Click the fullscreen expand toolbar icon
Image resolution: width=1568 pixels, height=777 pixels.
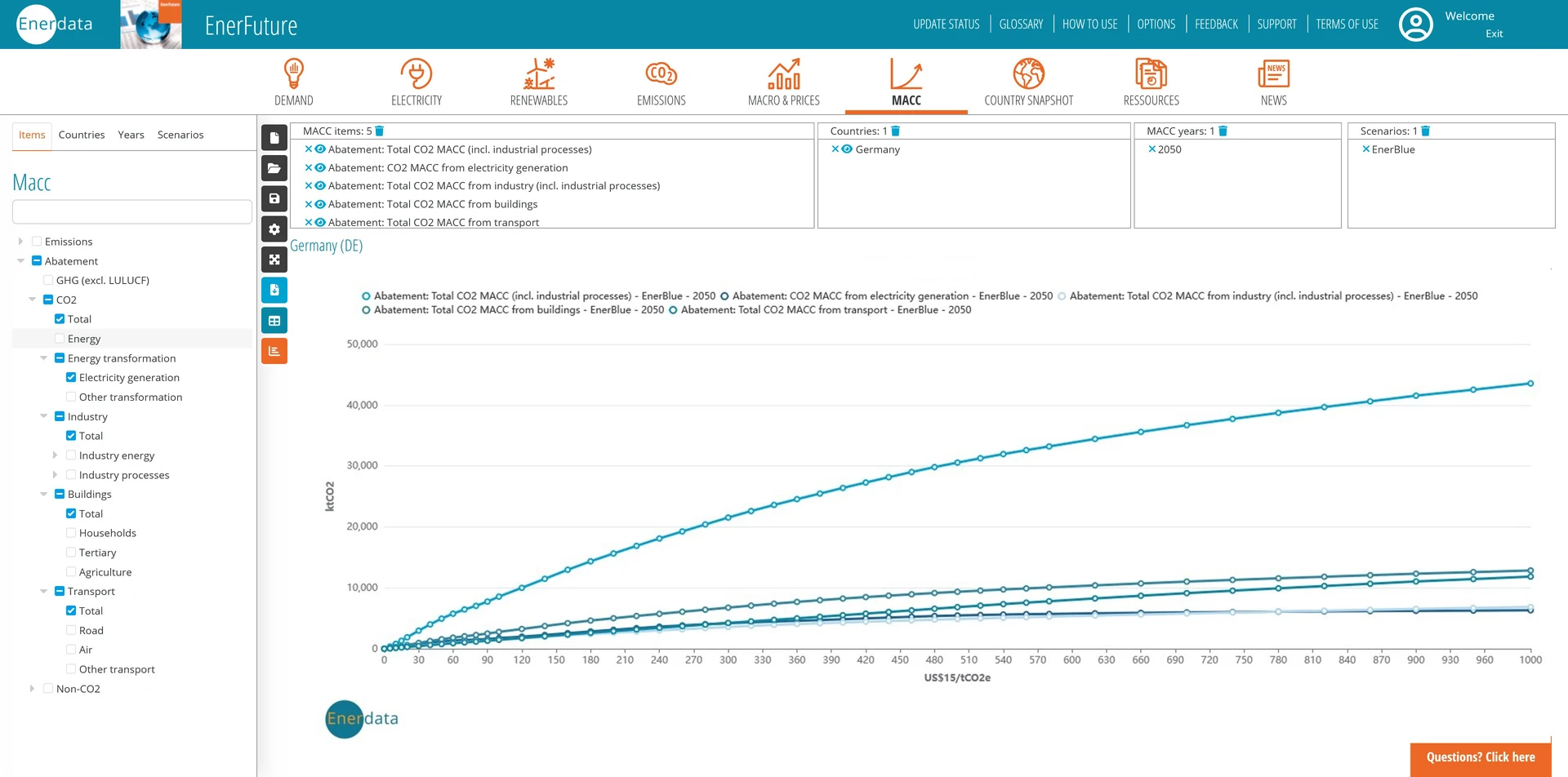coord(274,260)
